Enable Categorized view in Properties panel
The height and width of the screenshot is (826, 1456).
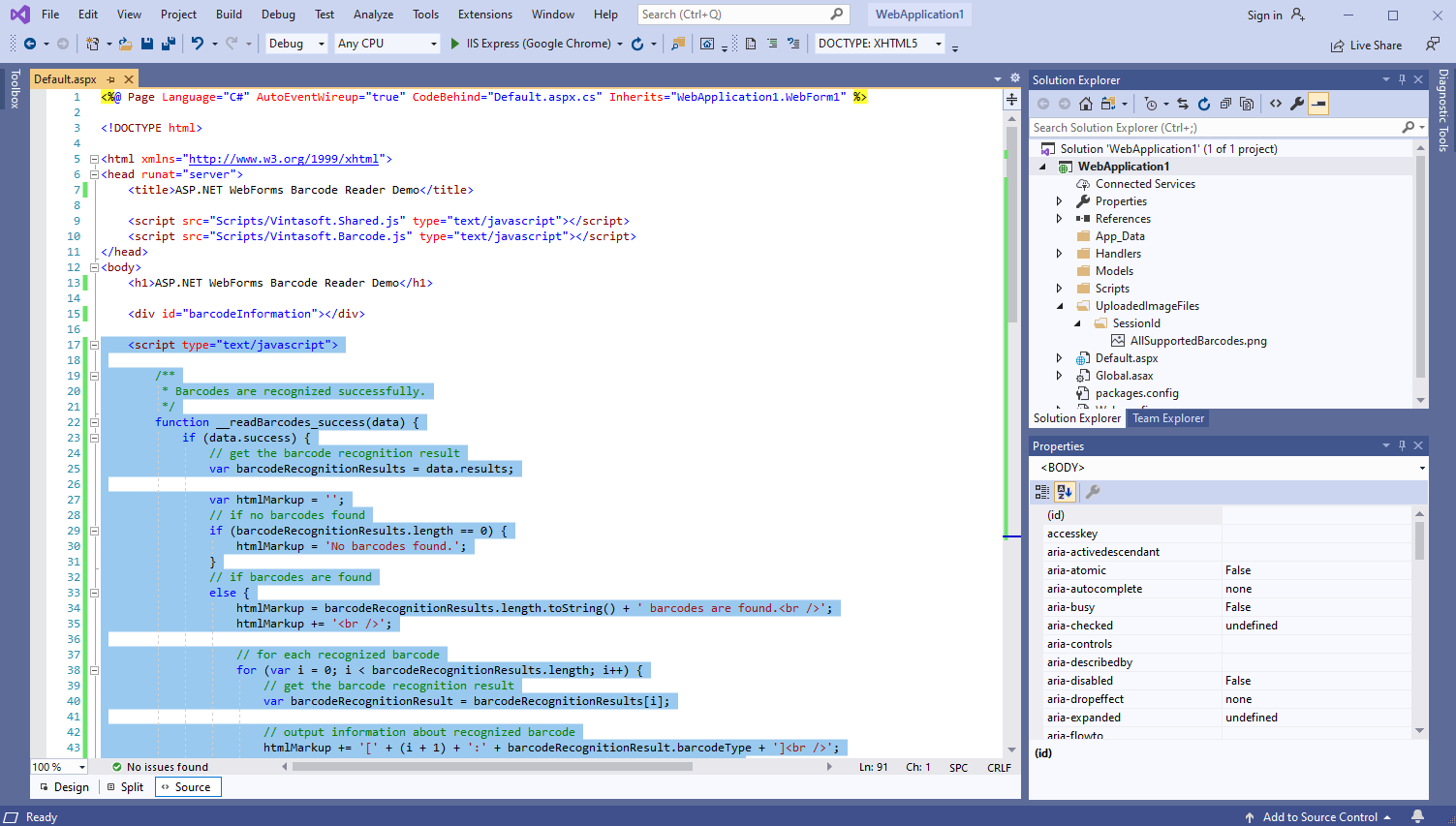1042,492
